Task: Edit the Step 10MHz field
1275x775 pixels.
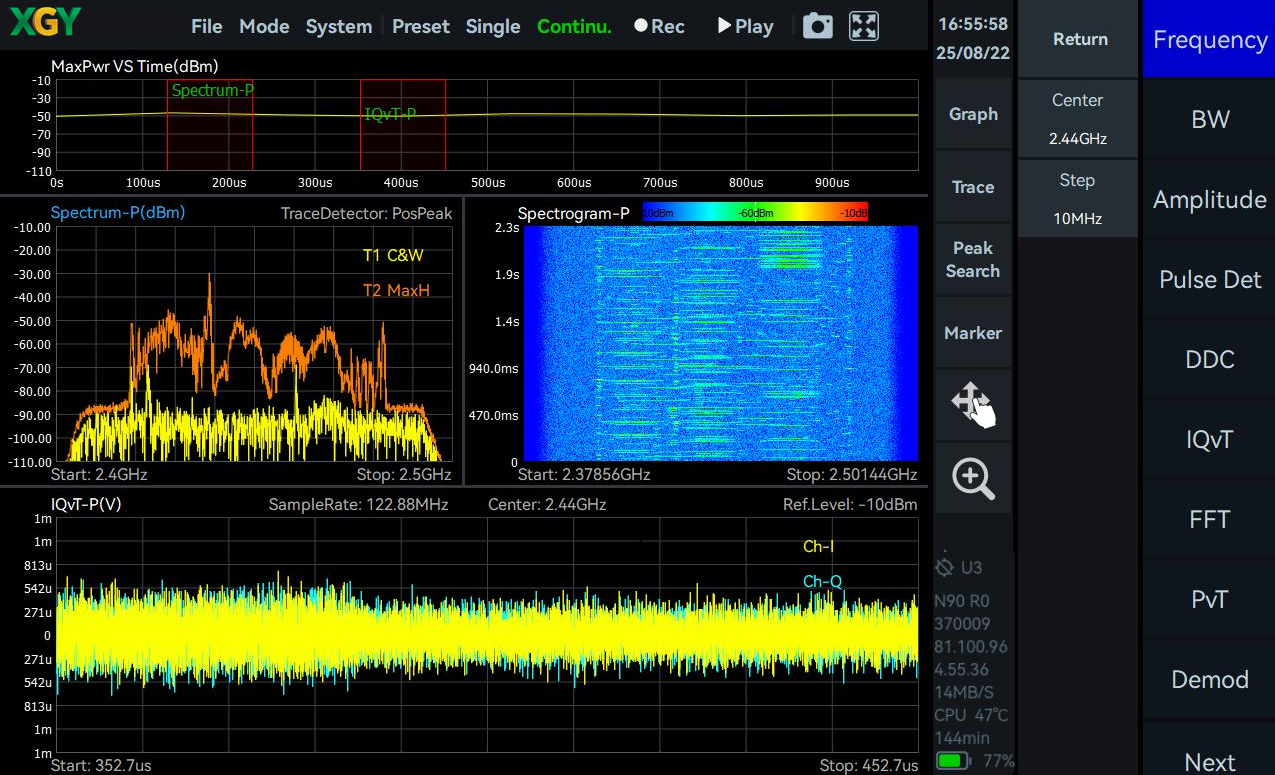Action: 1078,199
